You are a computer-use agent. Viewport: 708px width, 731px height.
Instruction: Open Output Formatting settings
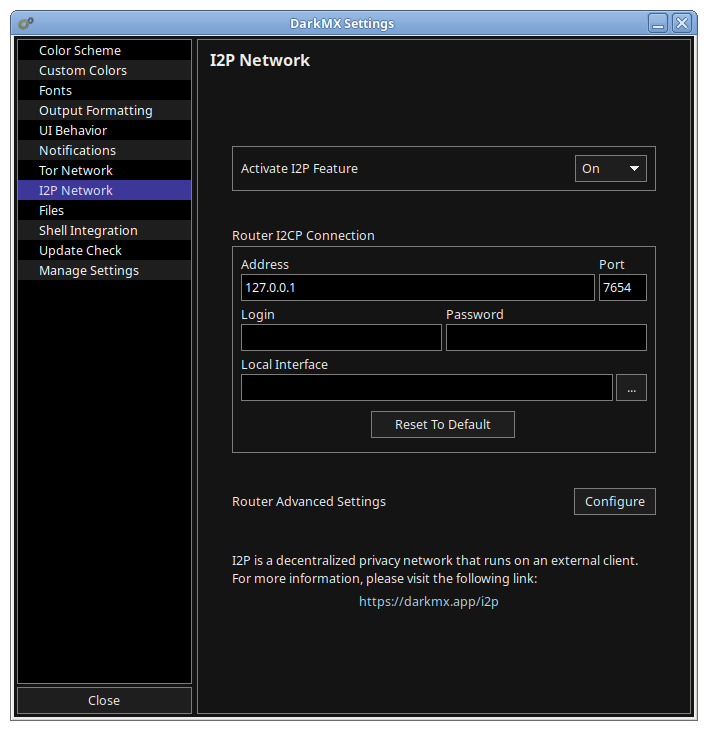(104, 110)
